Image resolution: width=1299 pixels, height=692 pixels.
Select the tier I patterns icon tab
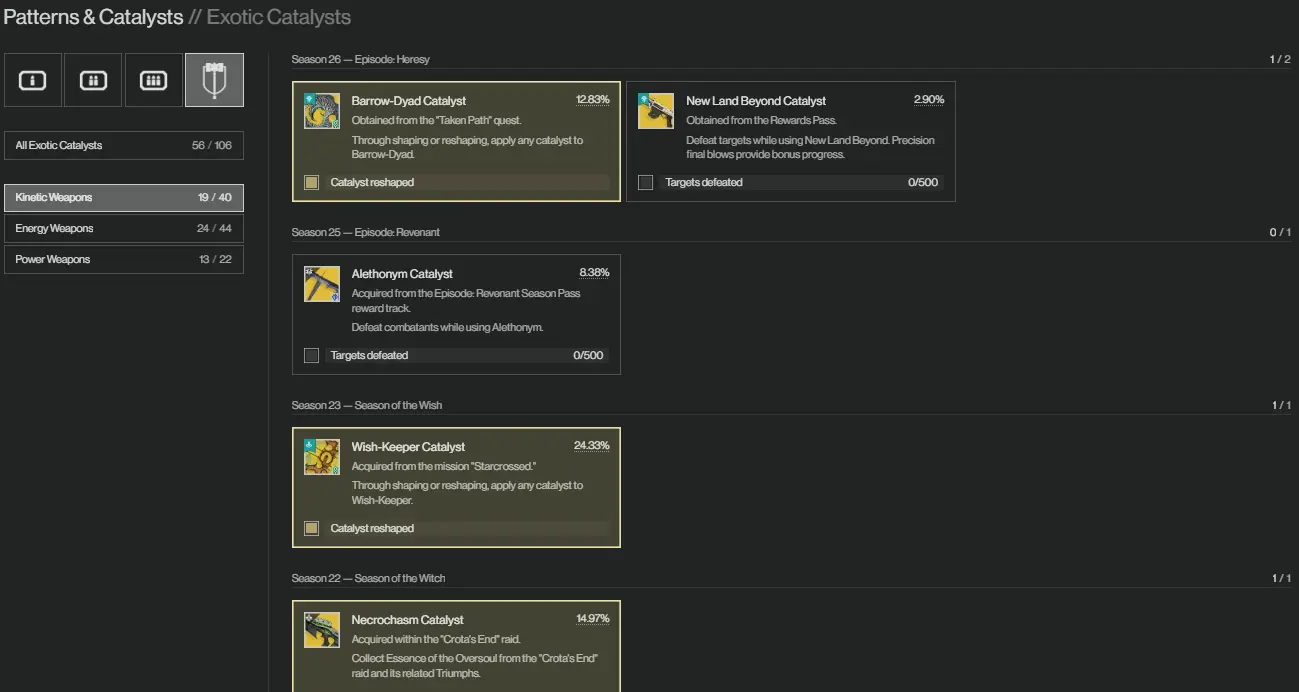click(x=33, y=80)
